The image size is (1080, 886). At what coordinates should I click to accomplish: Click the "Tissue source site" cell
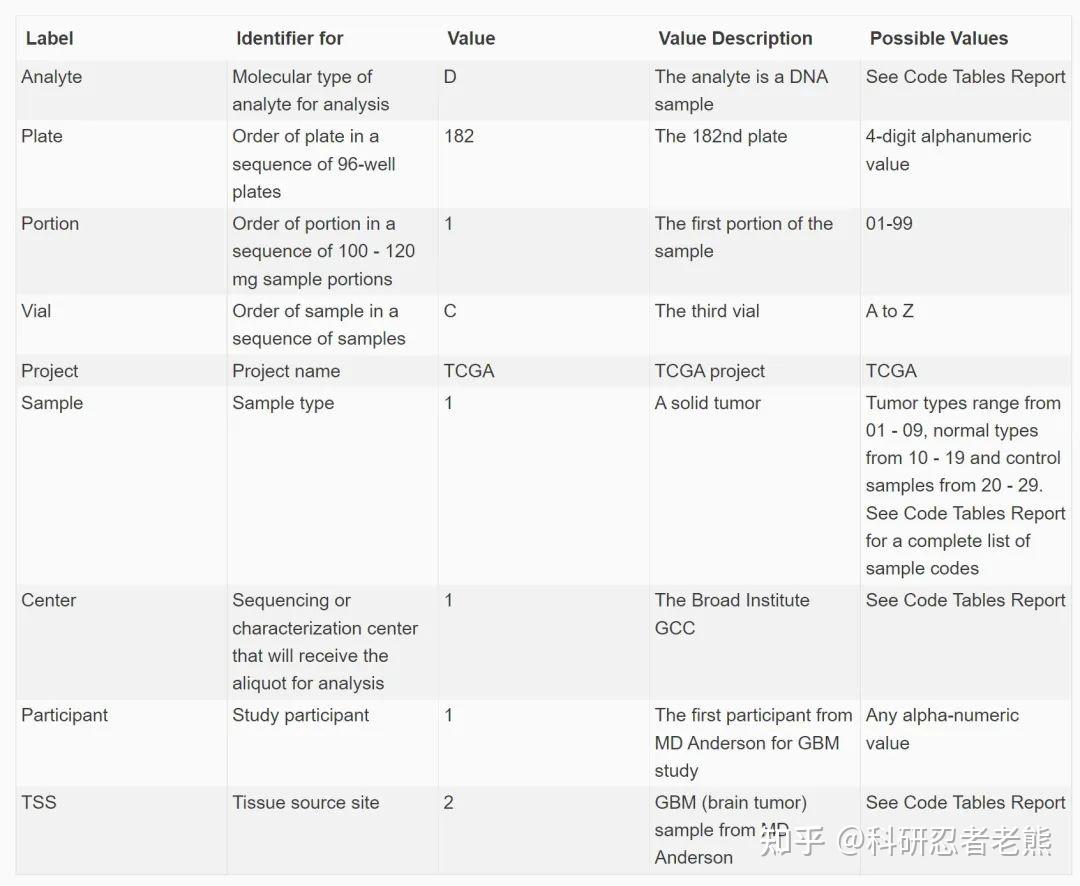point(306,802)
